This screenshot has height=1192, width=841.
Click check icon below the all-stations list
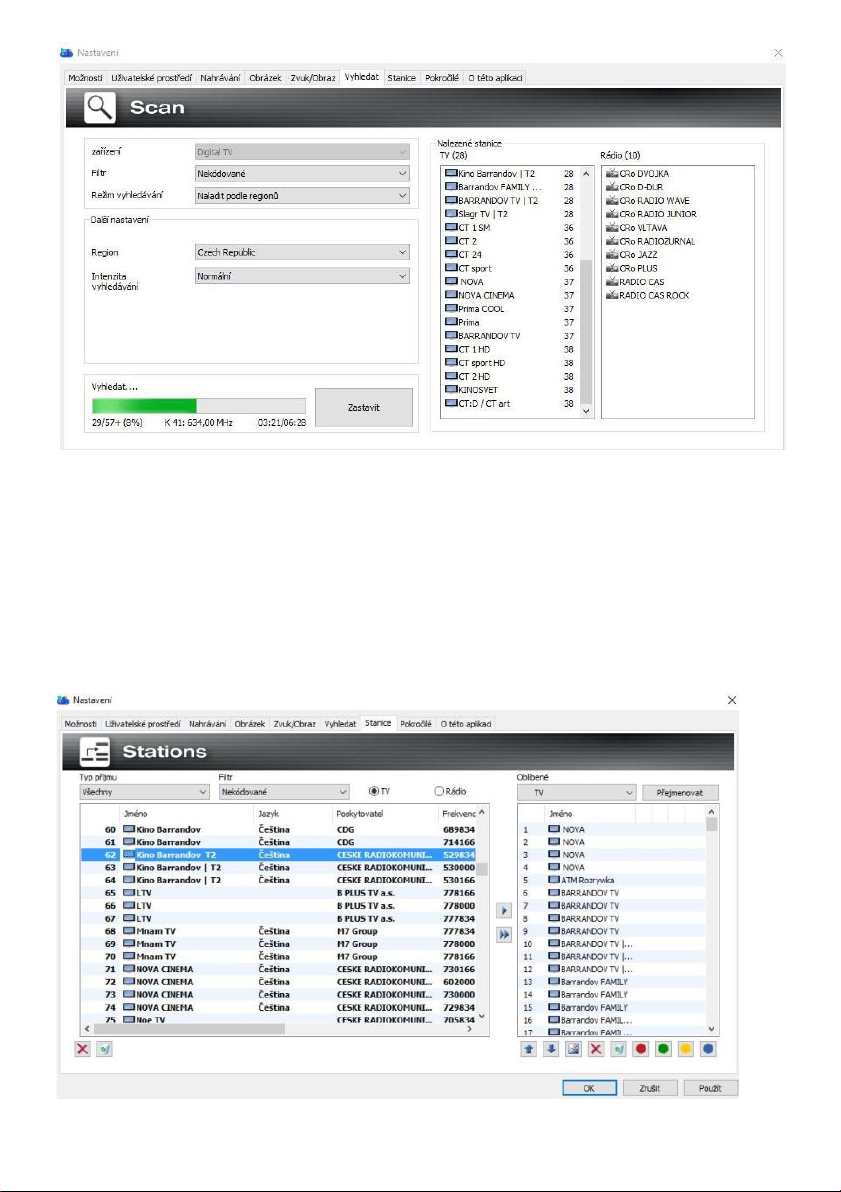point(105,1049)
